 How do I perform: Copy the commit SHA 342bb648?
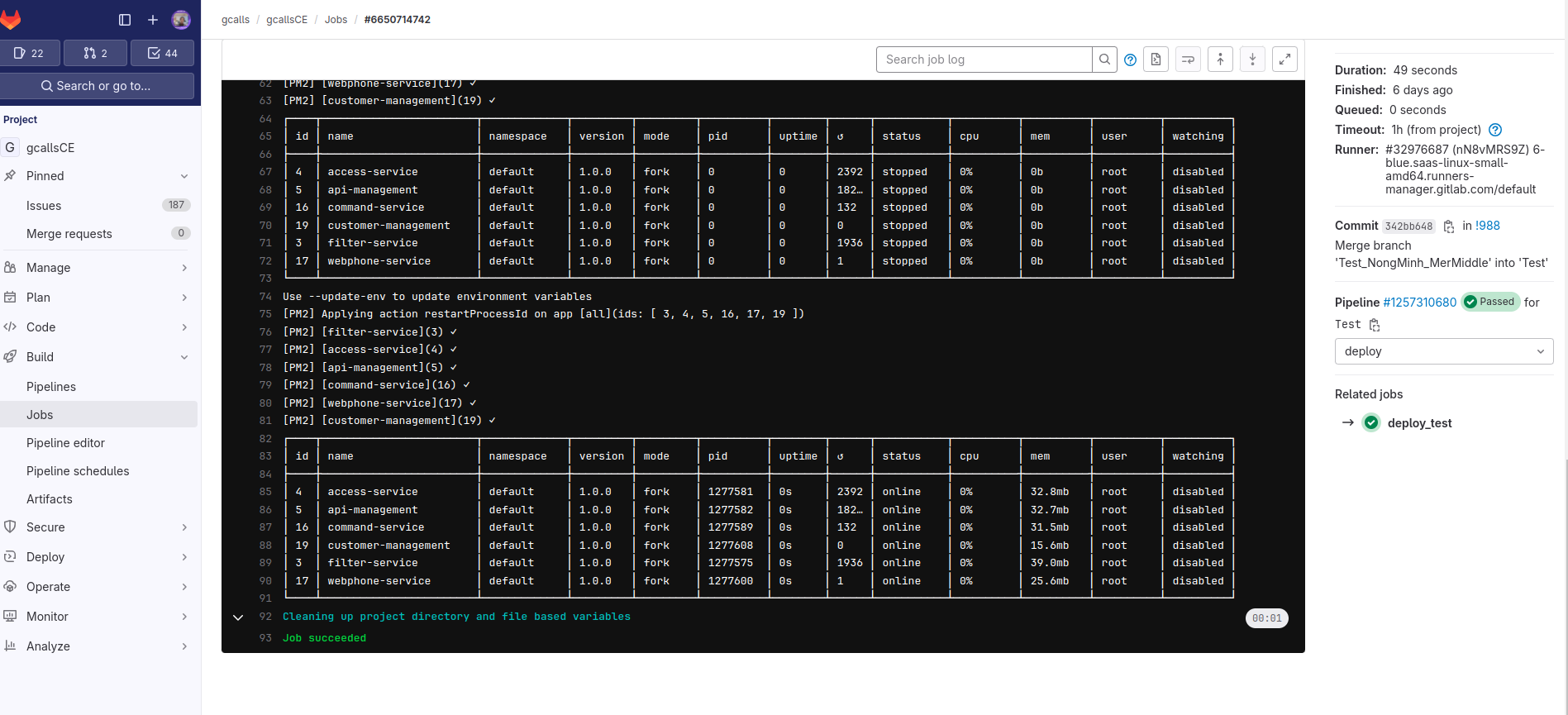[1449, 226]
